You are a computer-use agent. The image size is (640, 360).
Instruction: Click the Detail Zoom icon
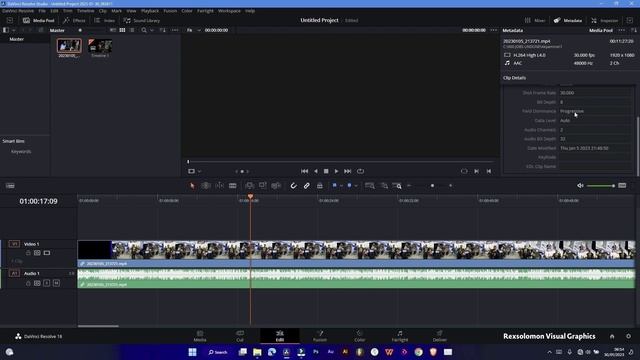(384, 186)
